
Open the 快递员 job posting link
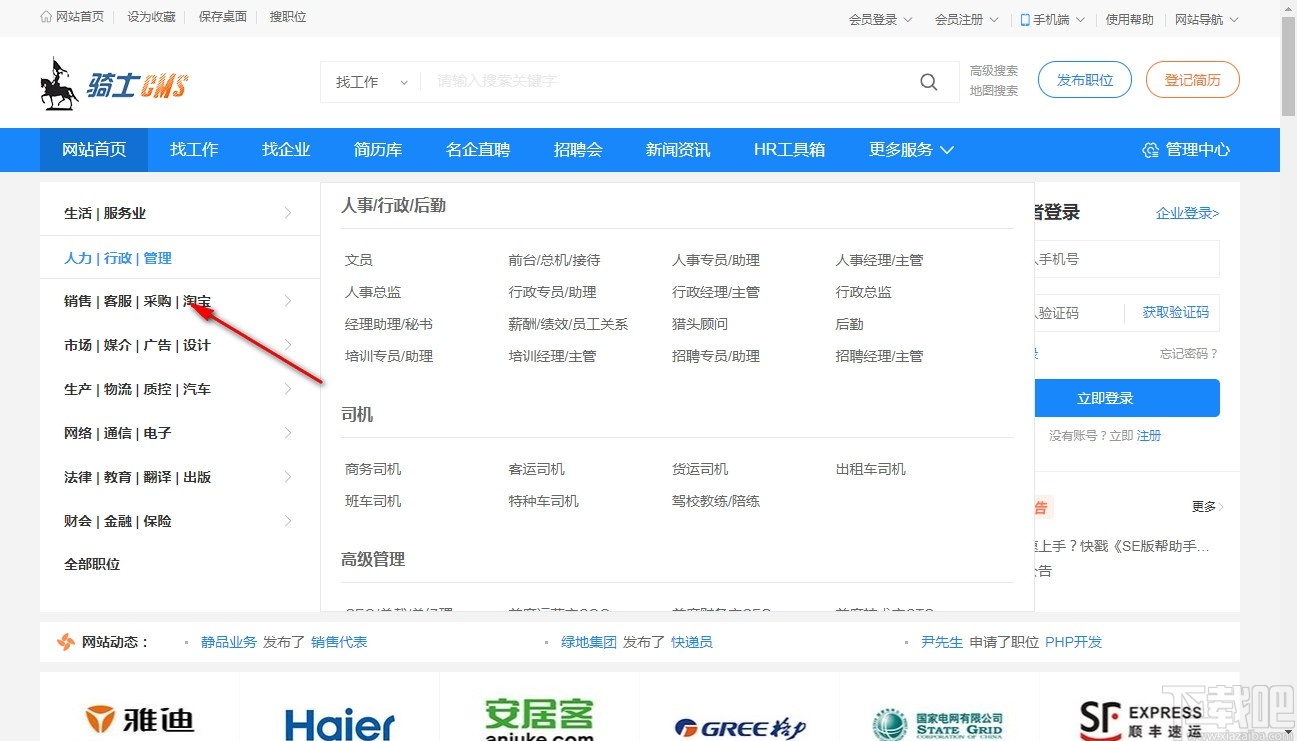692,642
